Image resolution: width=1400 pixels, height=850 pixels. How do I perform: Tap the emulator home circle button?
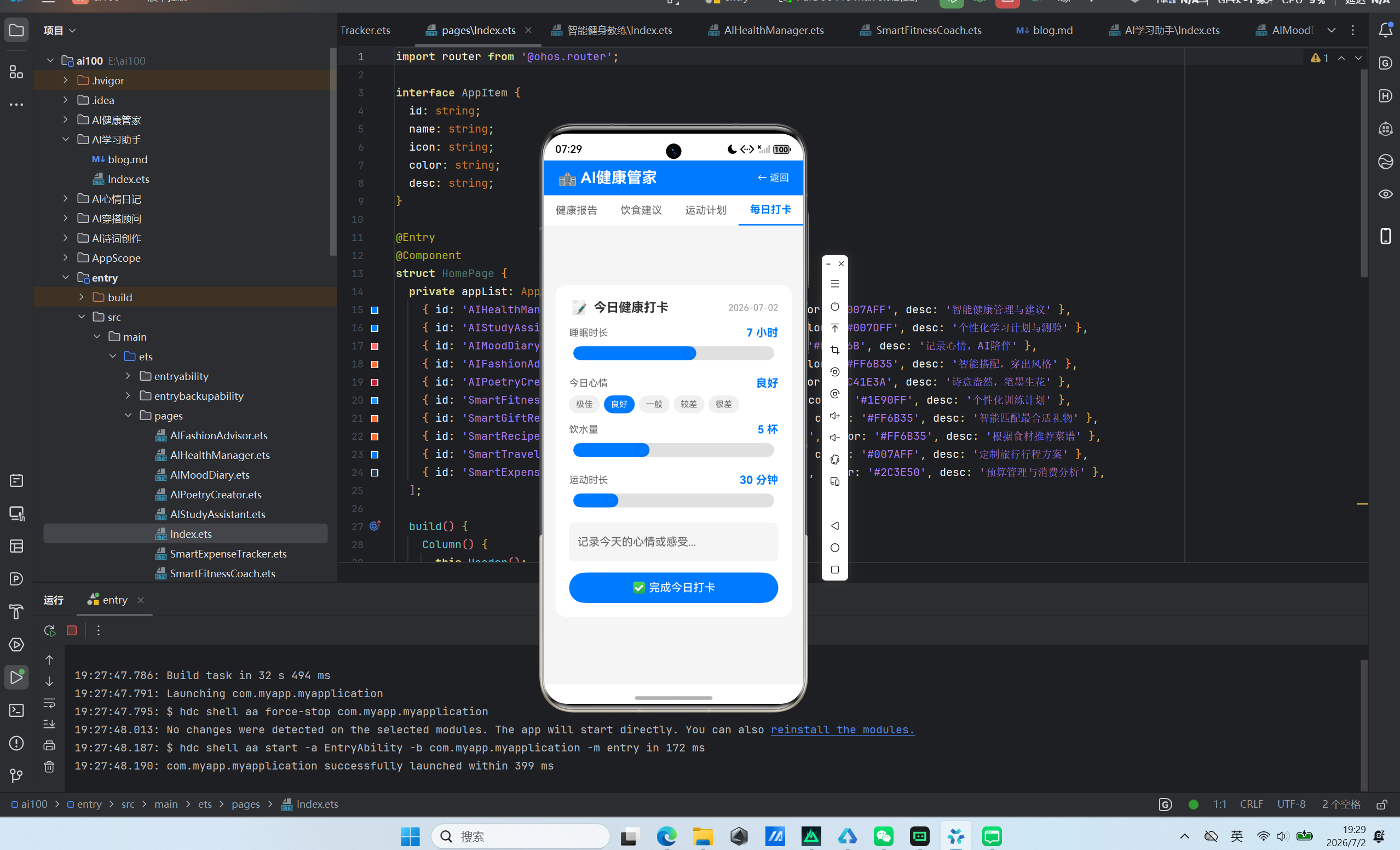[x=834, y=548]
